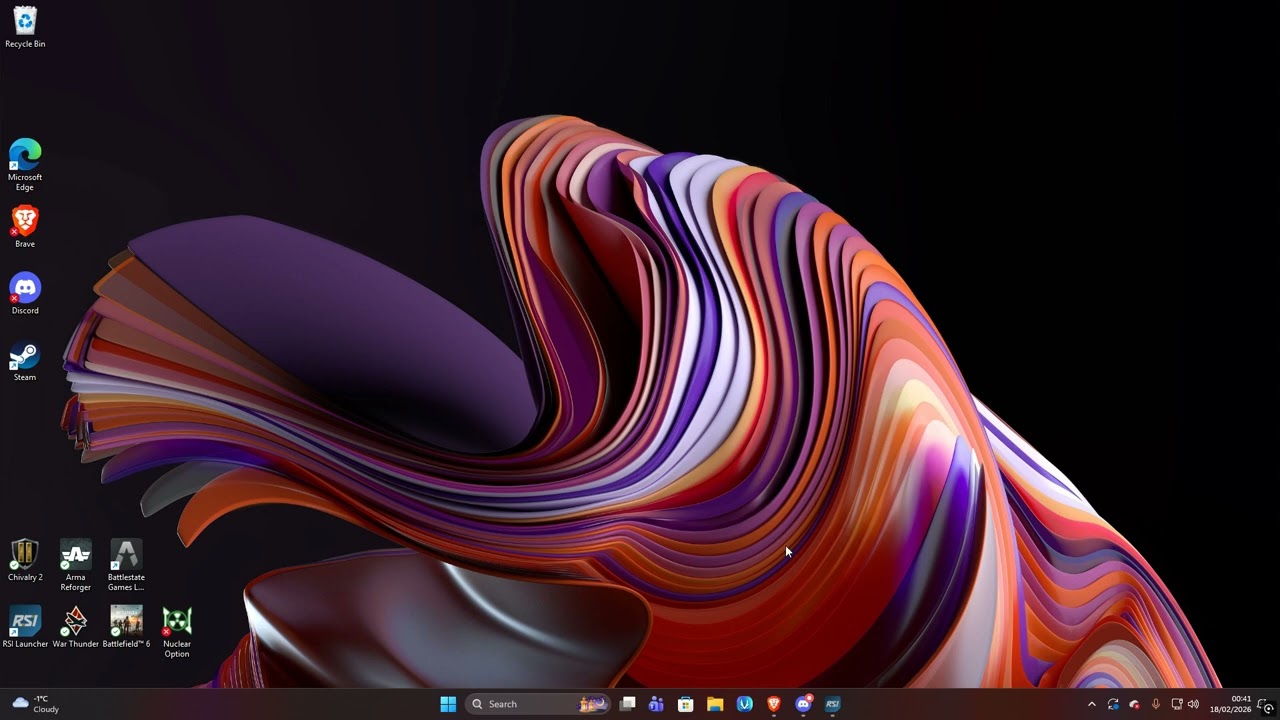Select the Discord desktop shortcut

(x=25, y=294)
